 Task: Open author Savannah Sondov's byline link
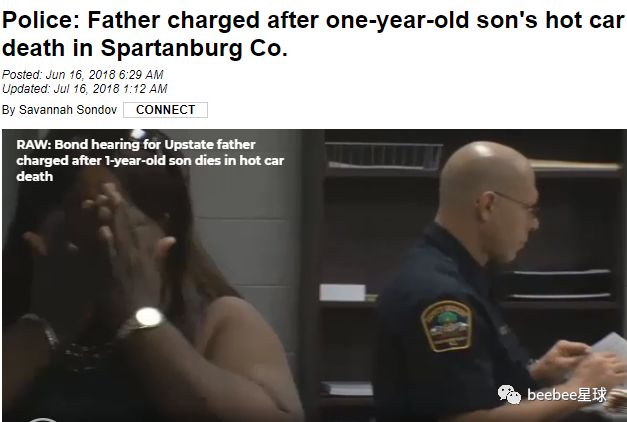(x=68, y=110)
